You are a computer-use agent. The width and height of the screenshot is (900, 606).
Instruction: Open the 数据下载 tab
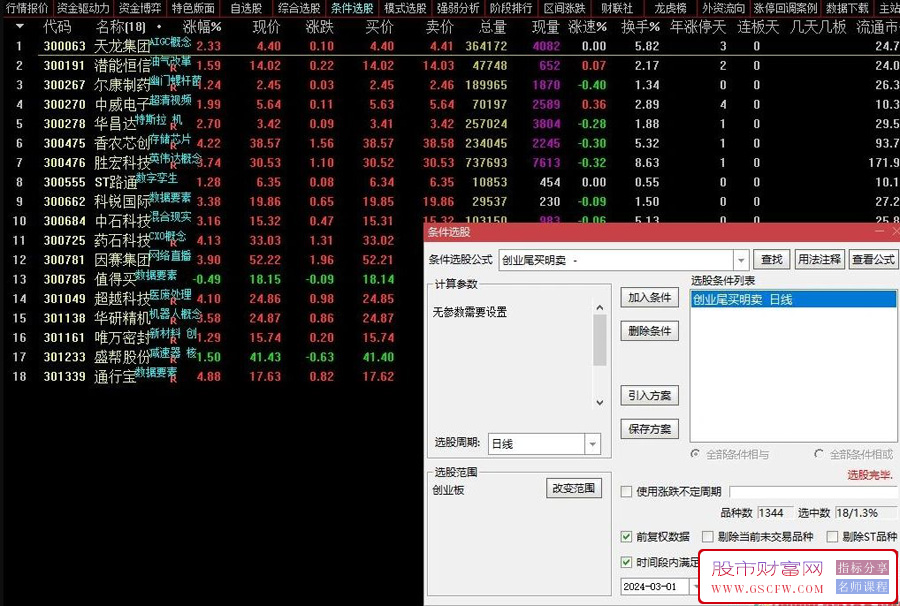[847, 8]
